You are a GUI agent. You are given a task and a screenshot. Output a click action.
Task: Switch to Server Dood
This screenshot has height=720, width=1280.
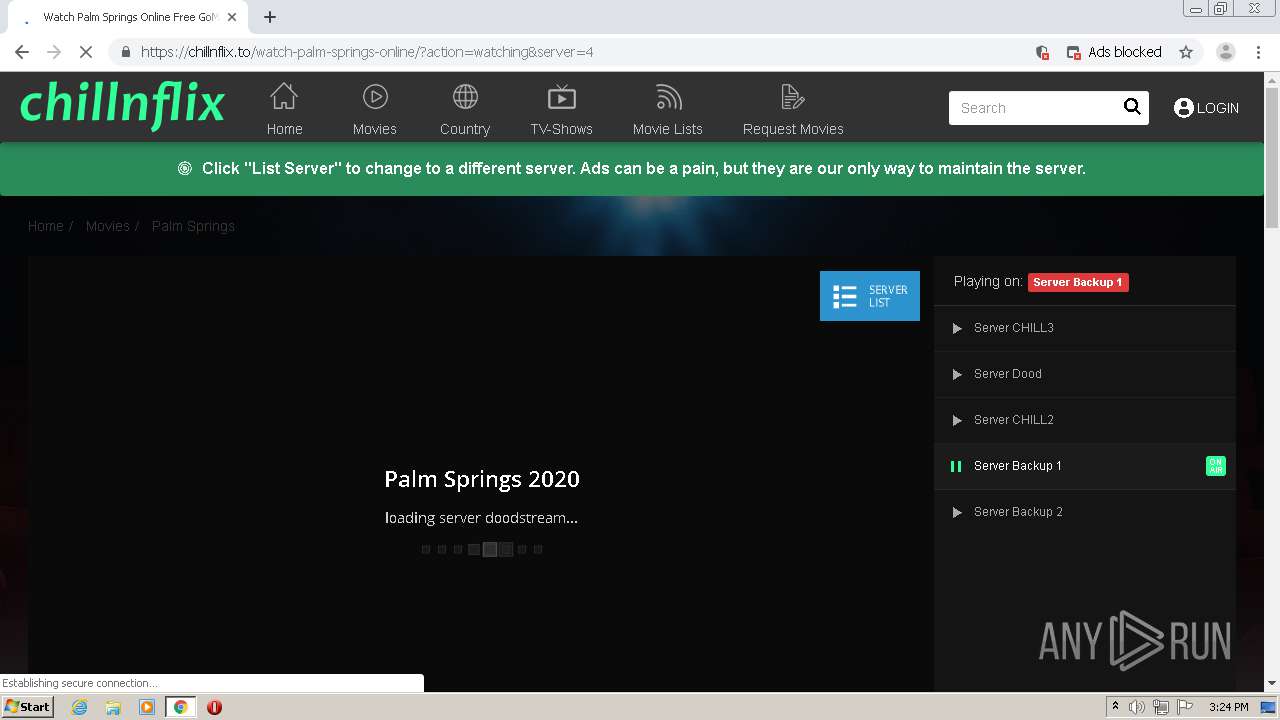pos(1085,374)
